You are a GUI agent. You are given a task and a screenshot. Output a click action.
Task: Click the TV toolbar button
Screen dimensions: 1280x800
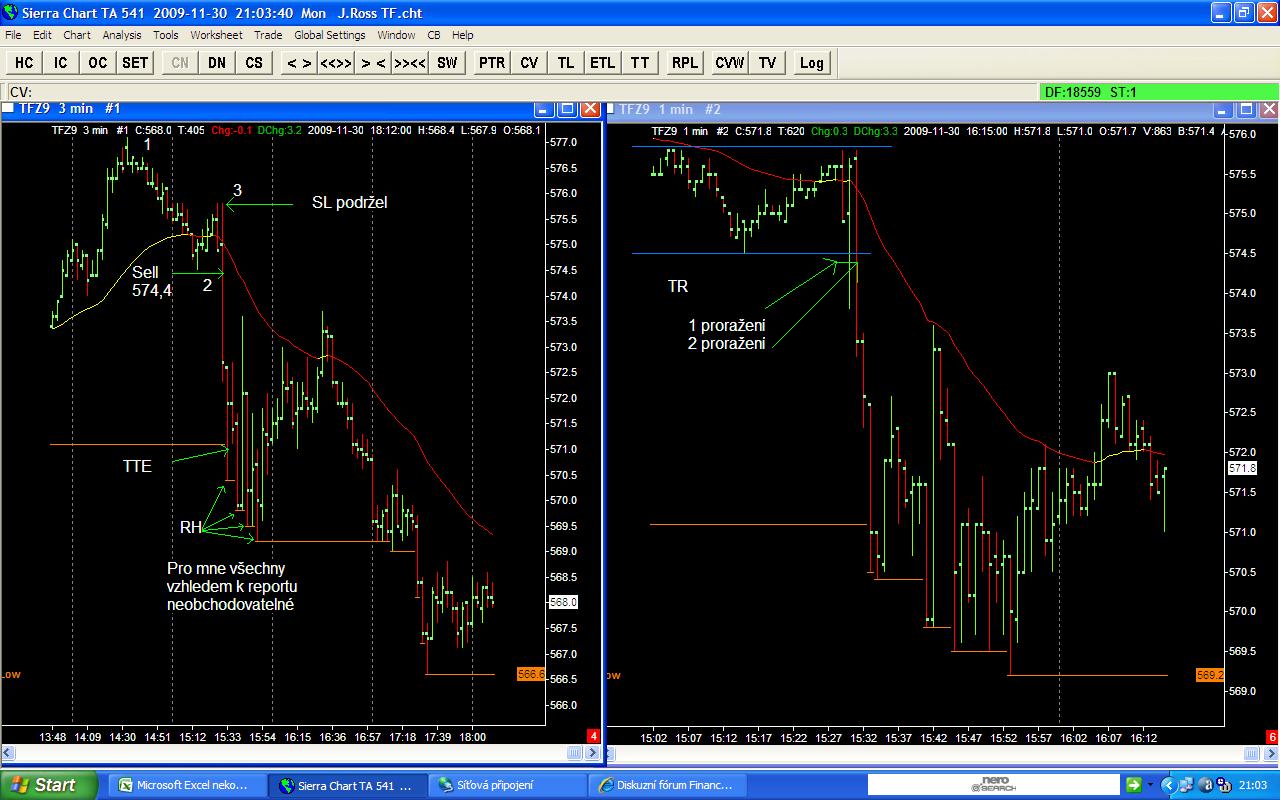[767, 63]
